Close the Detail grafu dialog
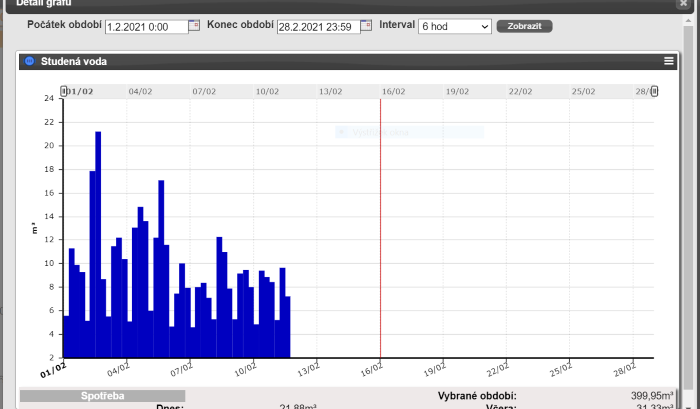This screenshot has height=409, width=700. 683,4
